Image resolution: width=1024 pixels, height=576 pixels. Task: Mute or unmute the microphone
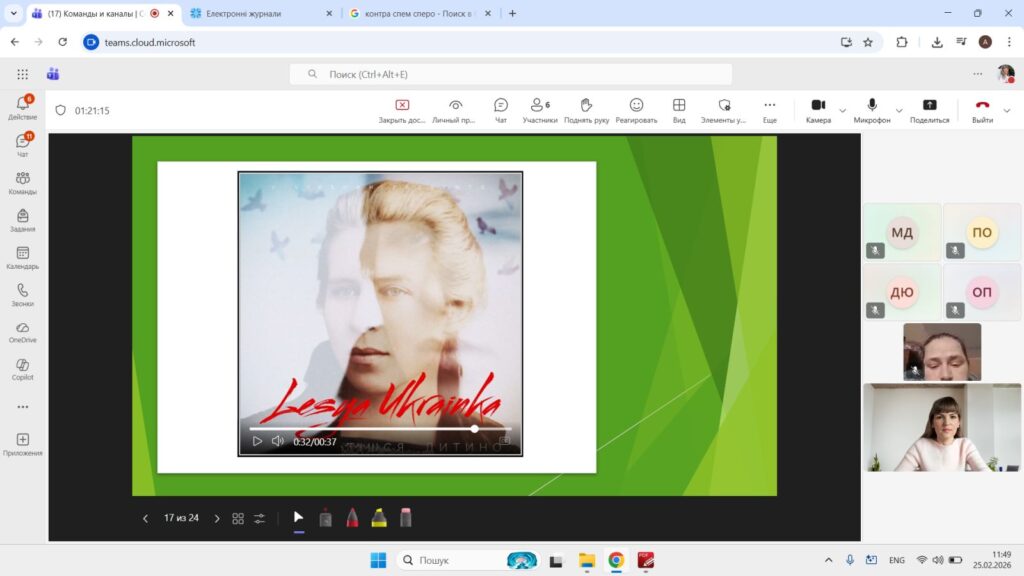coord(872,109)
